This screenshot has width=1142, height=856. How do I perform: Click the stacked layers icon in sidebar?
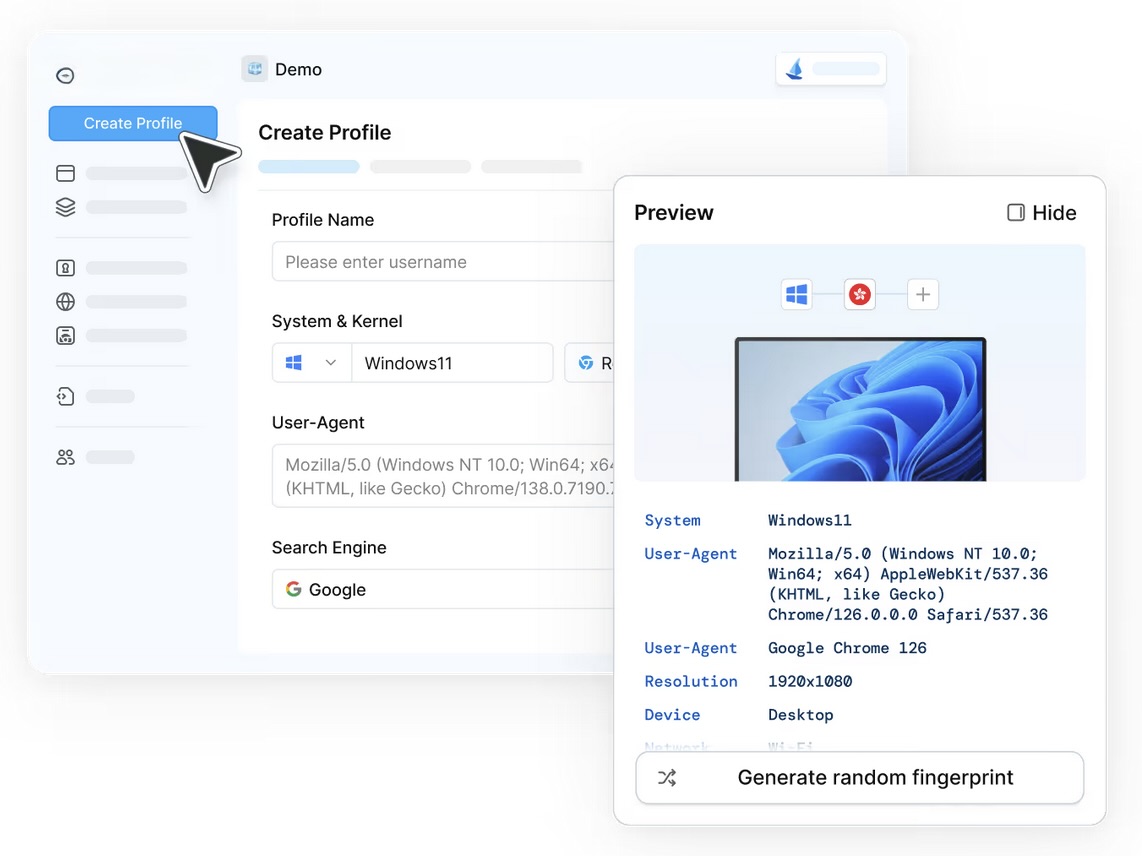(x=65, y=207)
